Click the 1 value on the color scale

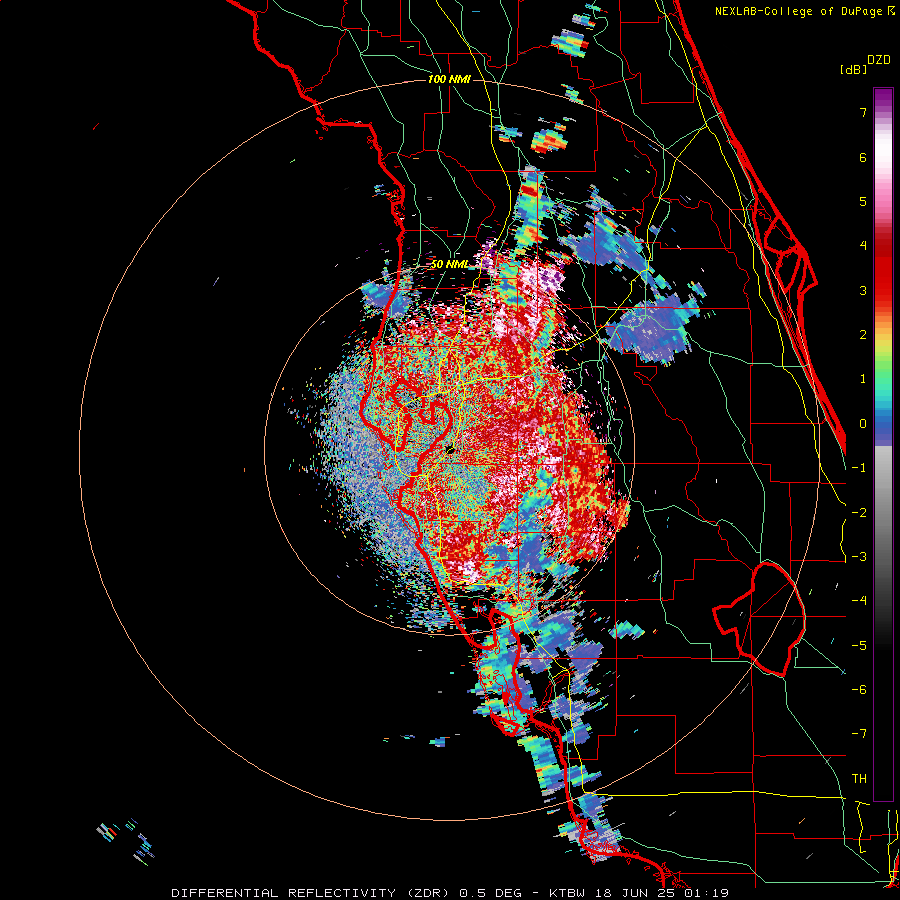(x=863, y=379)
